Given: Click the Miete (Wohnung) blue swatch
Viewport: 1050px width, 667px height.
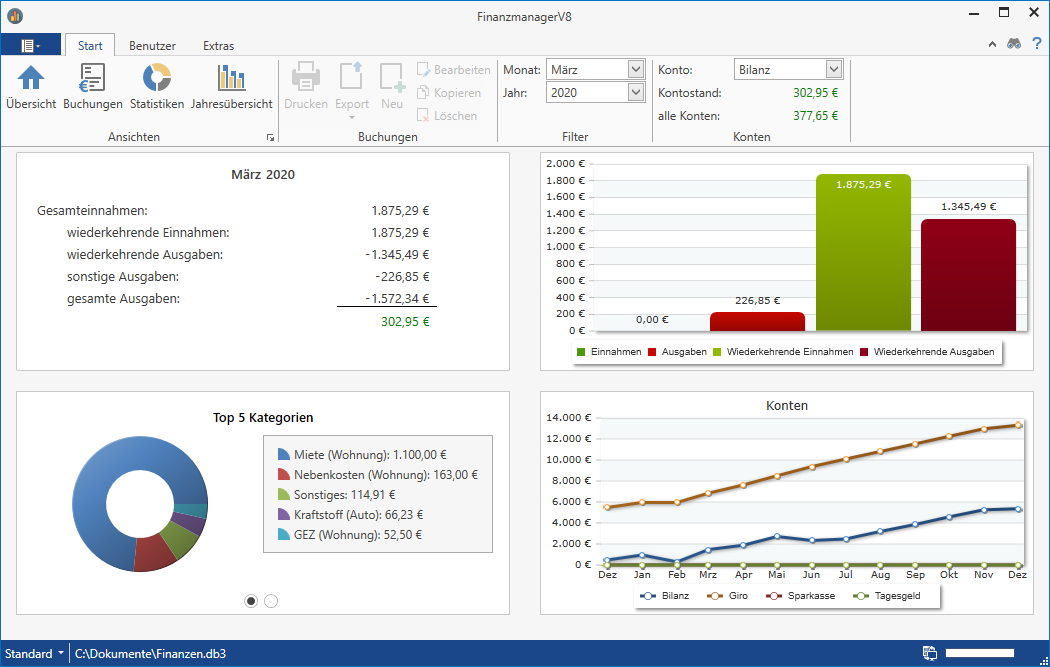Looking at the screenshot, I should (283, 455).
